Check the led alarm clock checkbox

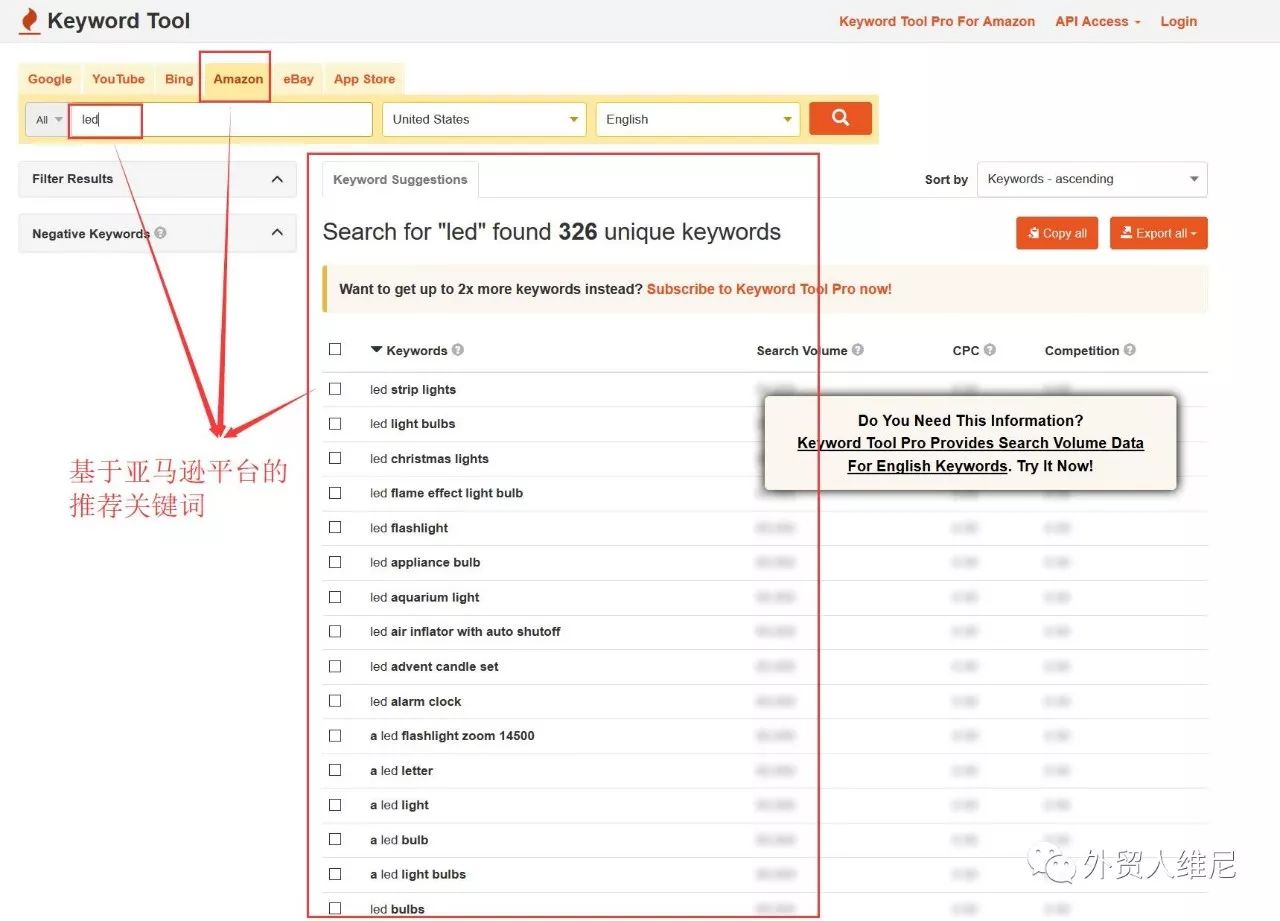pos(335,701)
